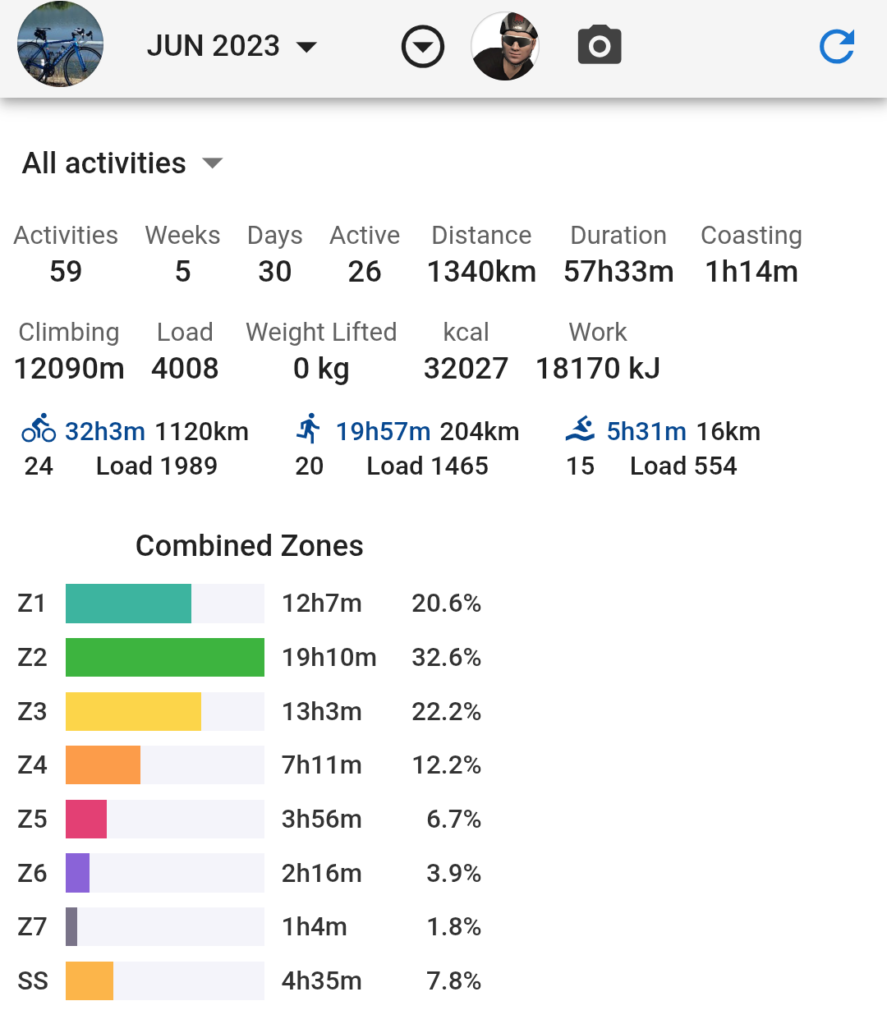
Task: Open the 32h3m cycling duration link
Action: 105,432
